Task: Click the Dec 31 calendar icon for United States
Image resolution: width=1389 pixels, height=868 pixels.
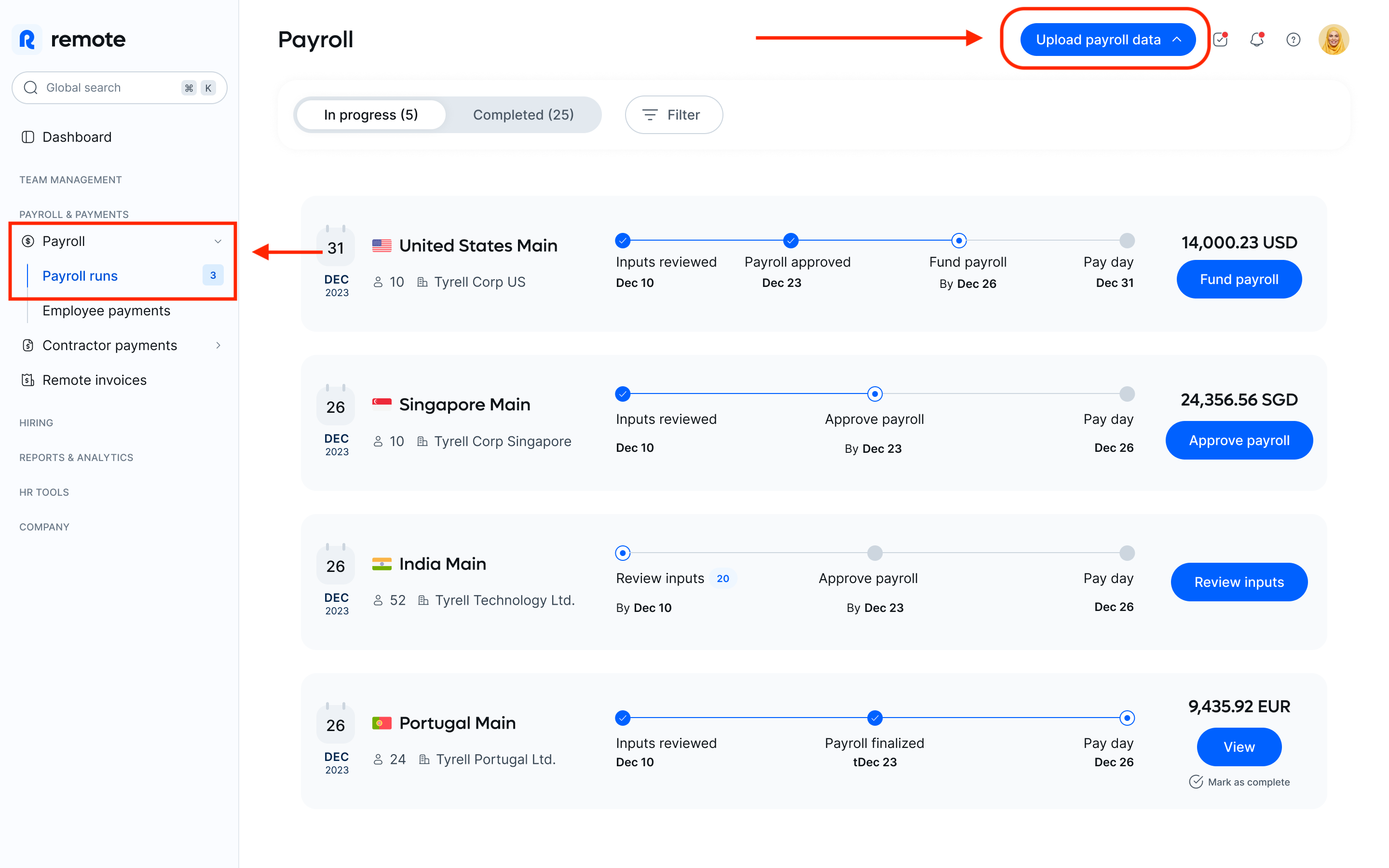Action: pos(336,246)
